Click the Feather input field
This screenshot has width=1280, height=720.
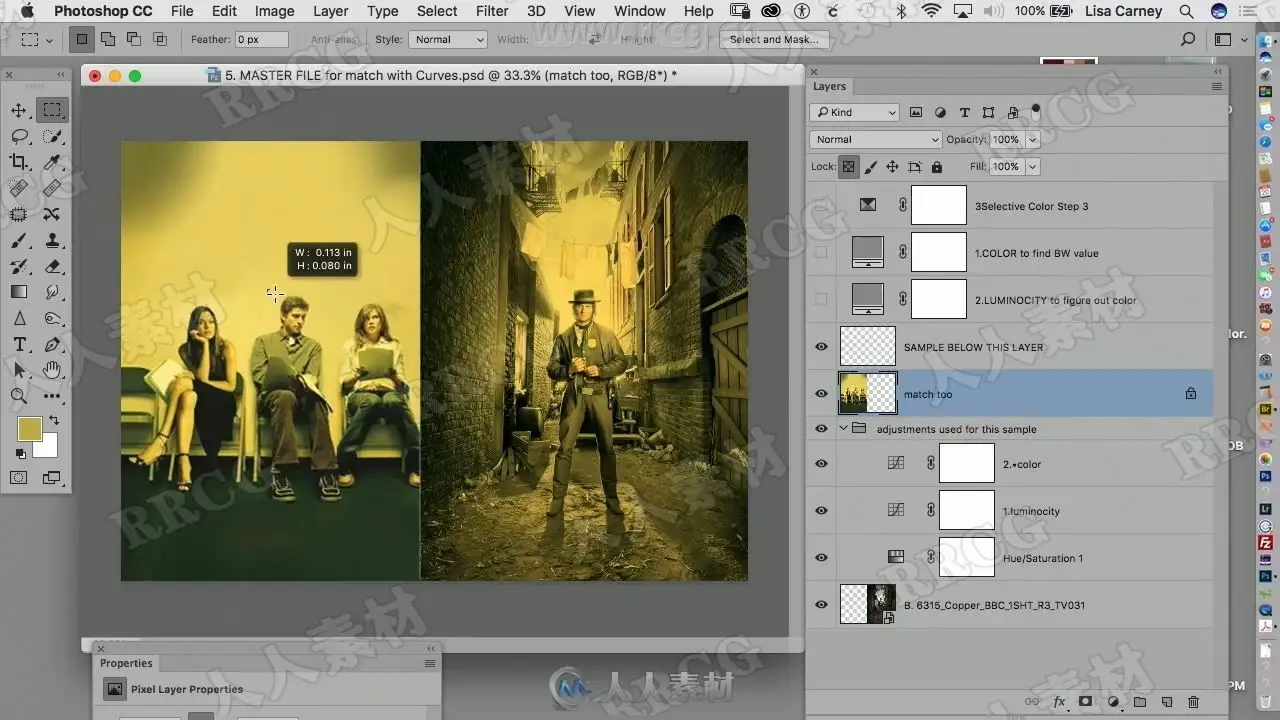coord(262,40)
